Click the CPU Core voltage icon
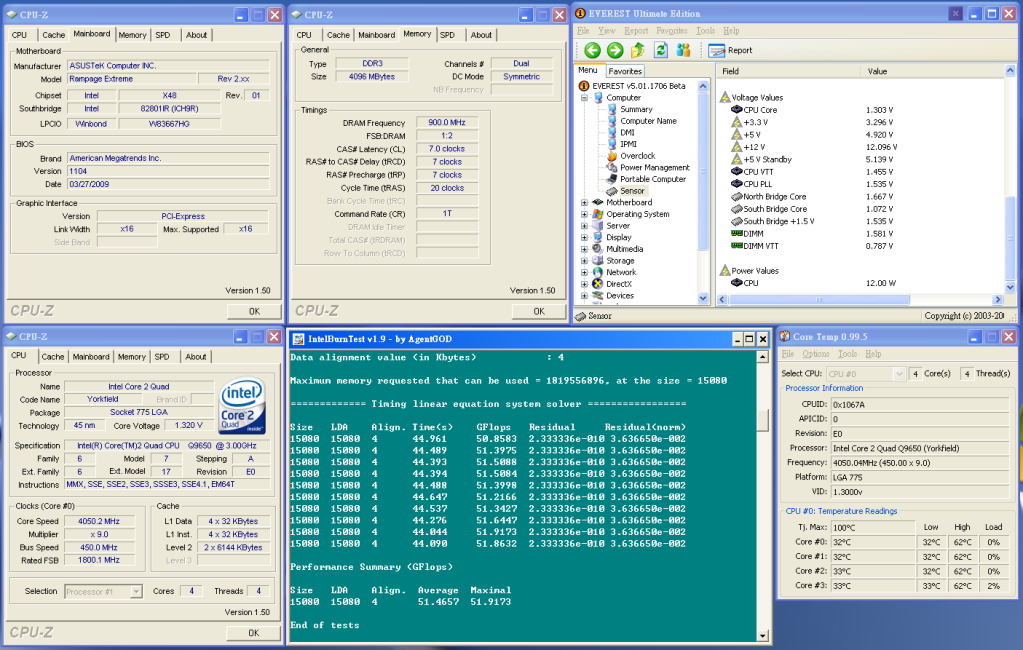The width and height of the screenshot is (1023, 650). tap(737, 110)
